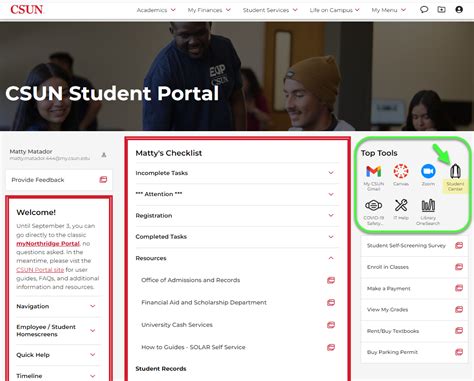Click the Matty Matador name

point(31,152)
